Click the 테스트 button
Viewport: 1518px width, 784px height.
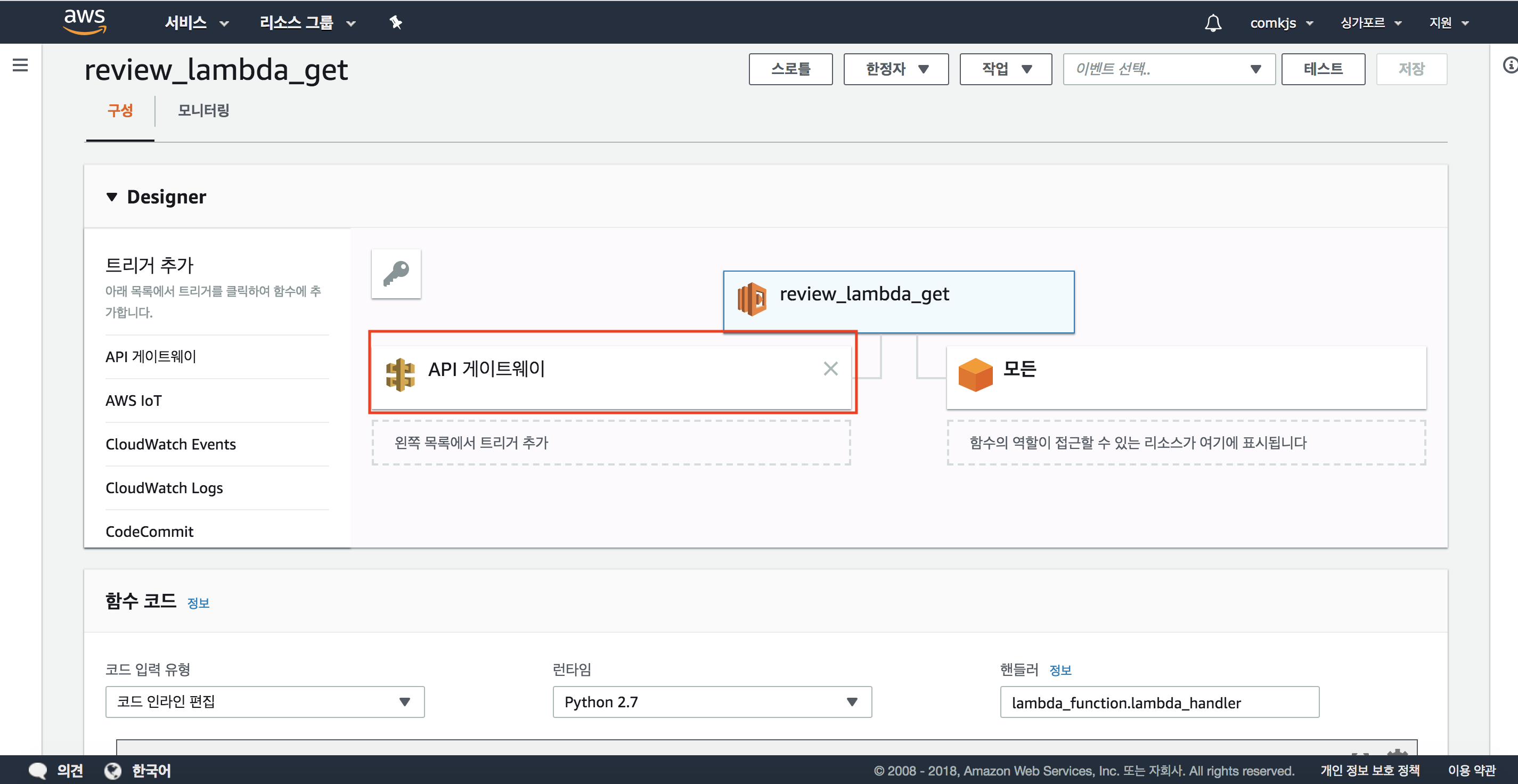pos(1323,69)
